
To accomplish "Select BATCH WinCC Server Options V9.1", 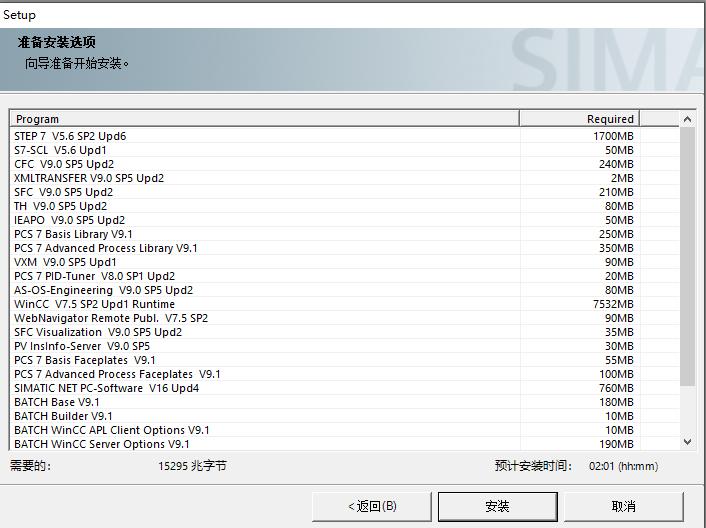I will 344,444.
